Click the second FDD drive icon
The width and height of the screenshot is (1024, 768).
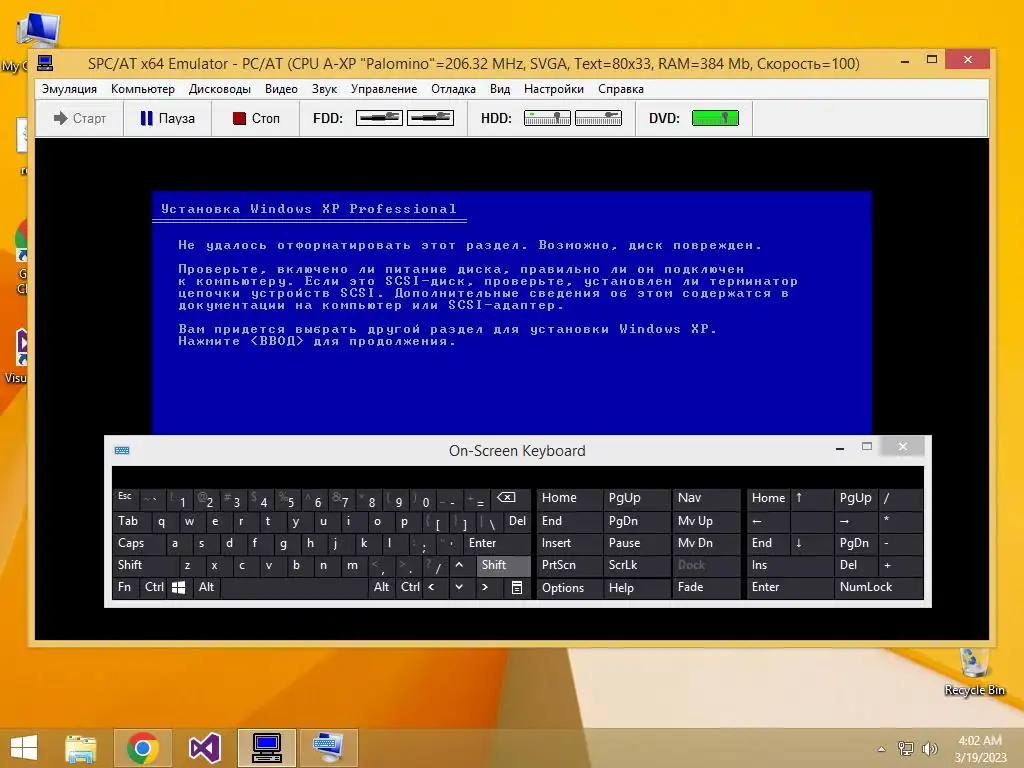(430, 118)
